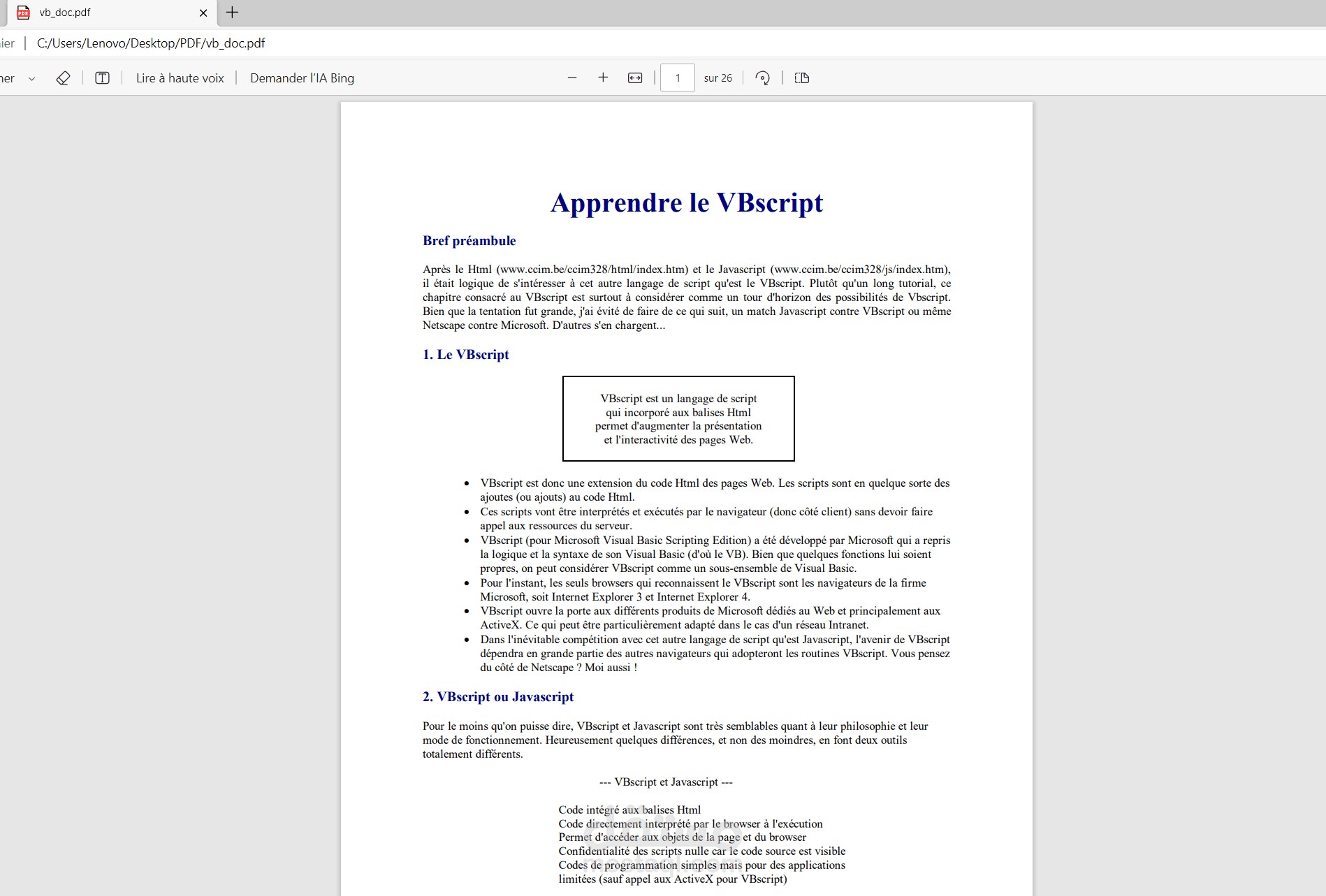The height and width of the screenshot is (896, 1326).
Task: Click Lire à haute voix
Action: 180,78
